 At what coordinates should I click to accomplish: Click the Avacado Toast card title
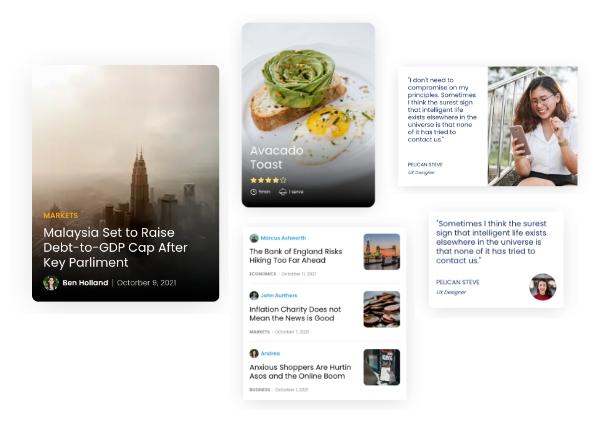click(276, 157)
